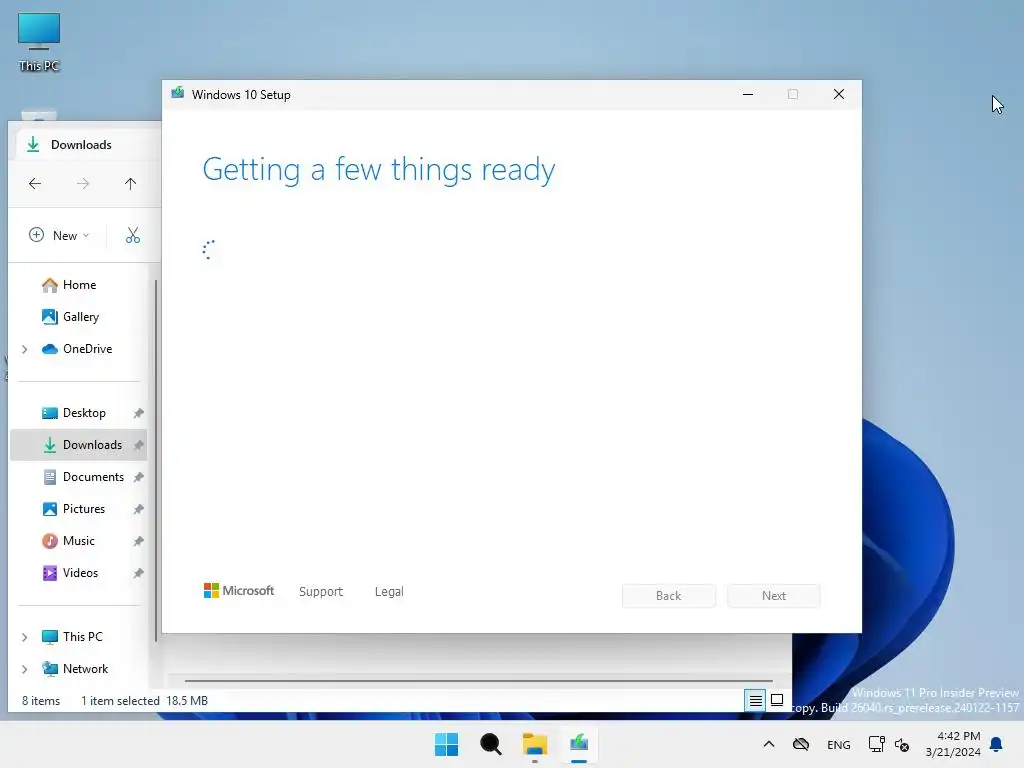
Task: Click the muted volume tray icon
Action: click(x=902, y=744)
